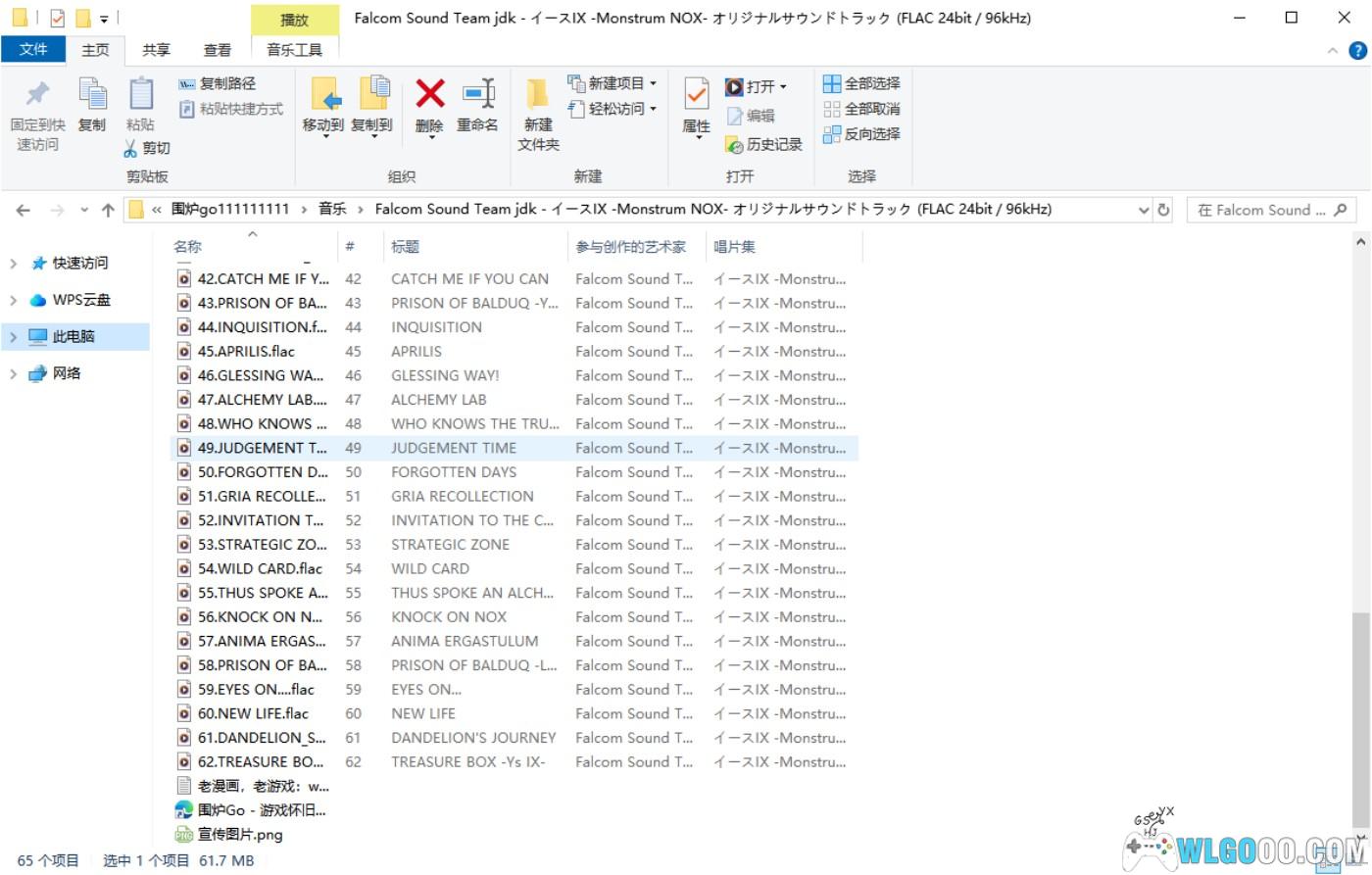Open the View (查看) ribbon tab

[x=217, y=50]
